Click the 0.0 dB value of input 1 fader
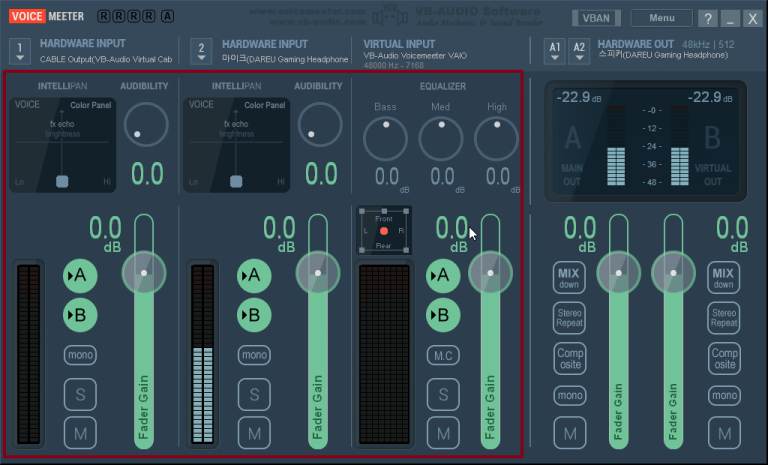The height and width of the screenshot is (465, 768). click(105, 234)
